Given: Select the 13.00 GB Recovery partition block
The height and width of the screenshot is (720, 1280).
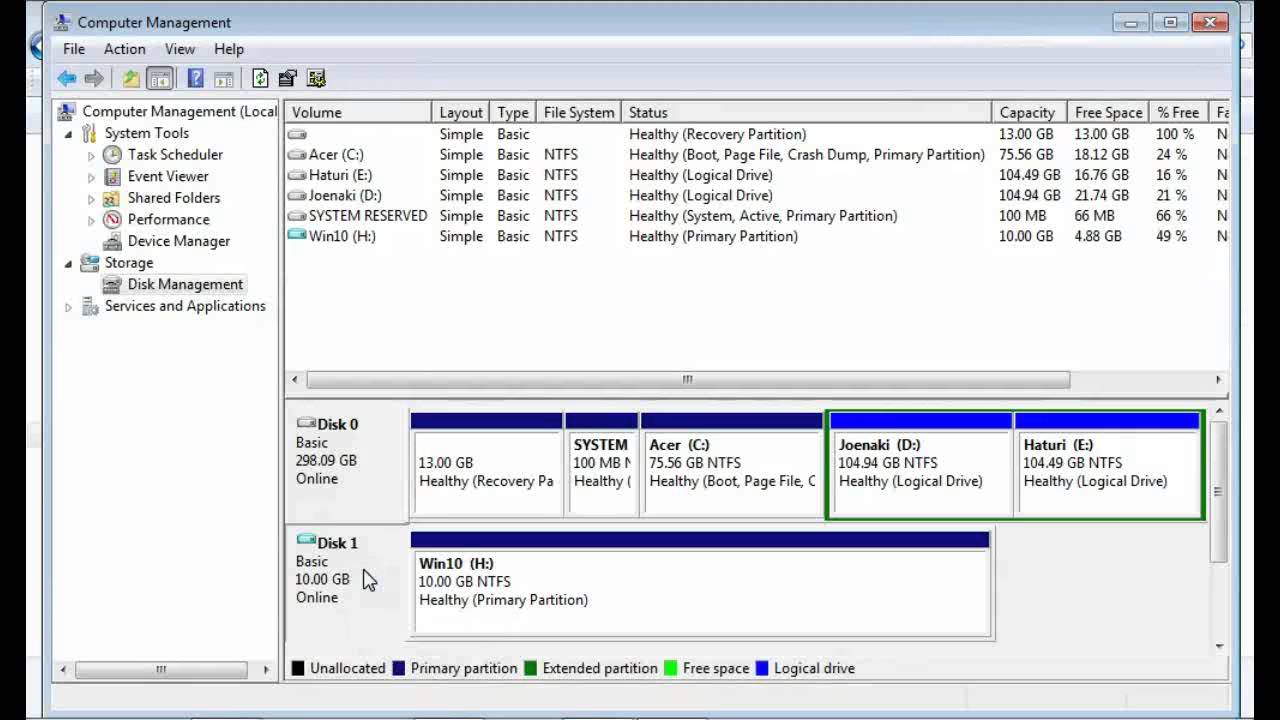Looking at the screenshot, I should pyautogui.click(x=486, y=465).
